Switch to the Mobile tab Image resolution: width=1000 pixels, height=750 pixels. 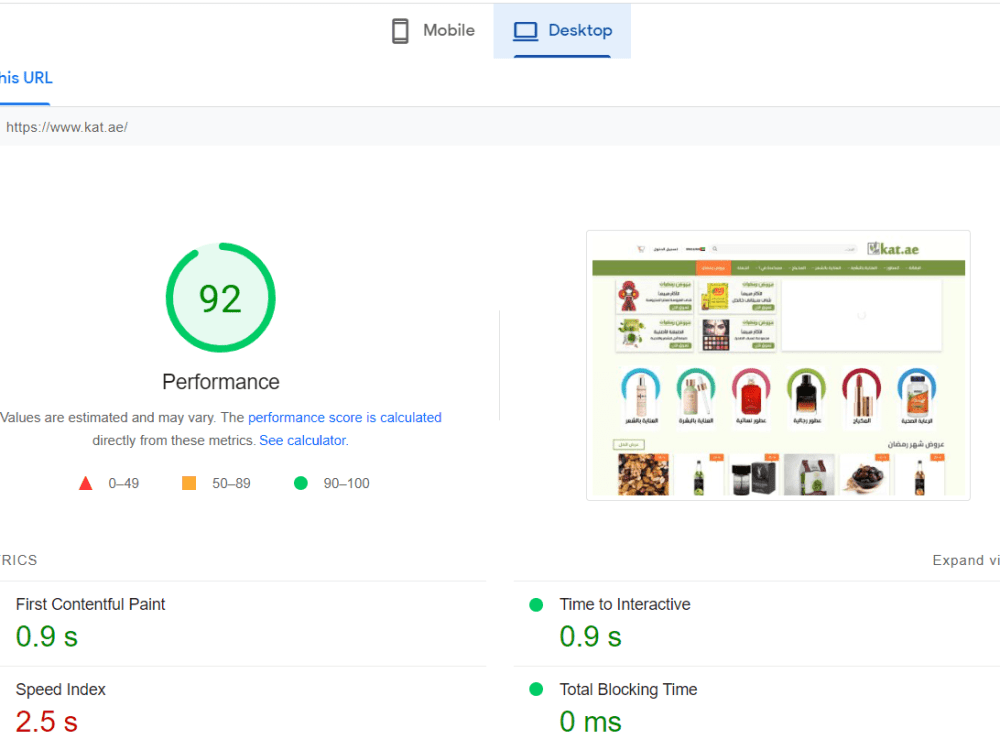433,31
